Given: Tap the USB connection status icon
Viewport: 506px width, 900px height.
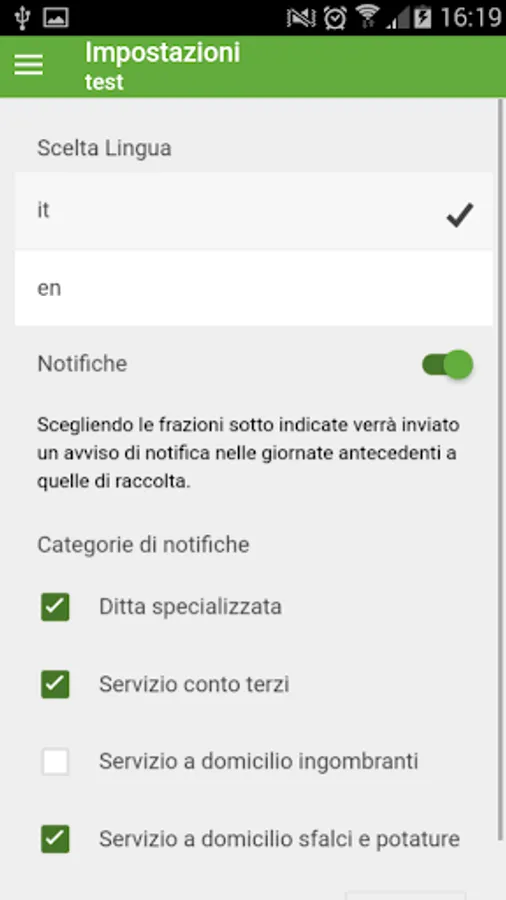Looking at the screenshot, I should click(22, 17).
